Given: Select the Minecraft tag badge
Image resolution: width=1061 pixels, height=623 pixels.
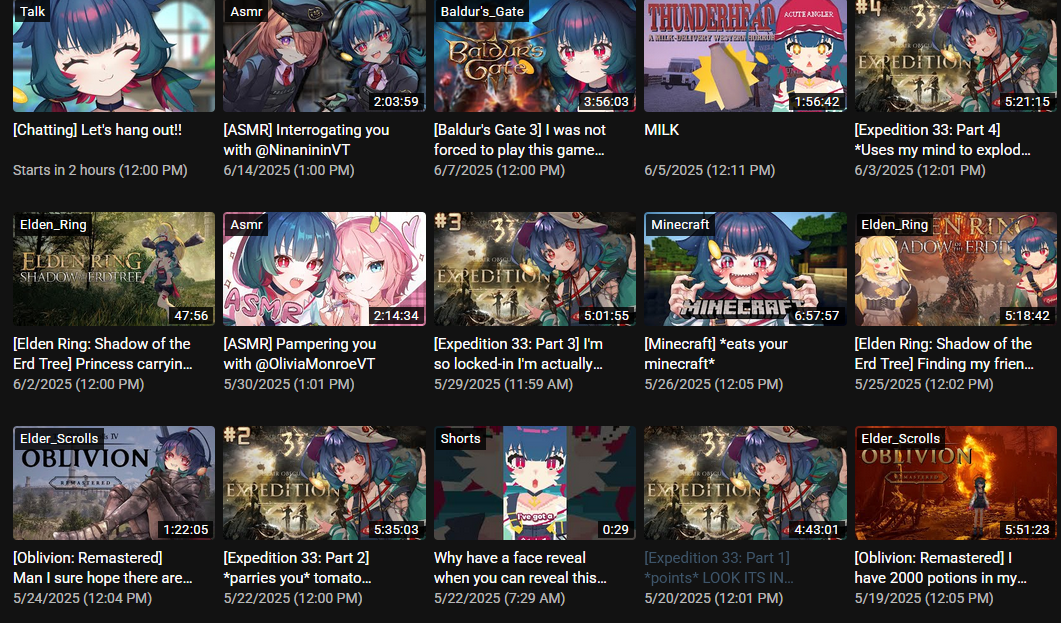Looking at the screenshot, I should pos(680,225).
